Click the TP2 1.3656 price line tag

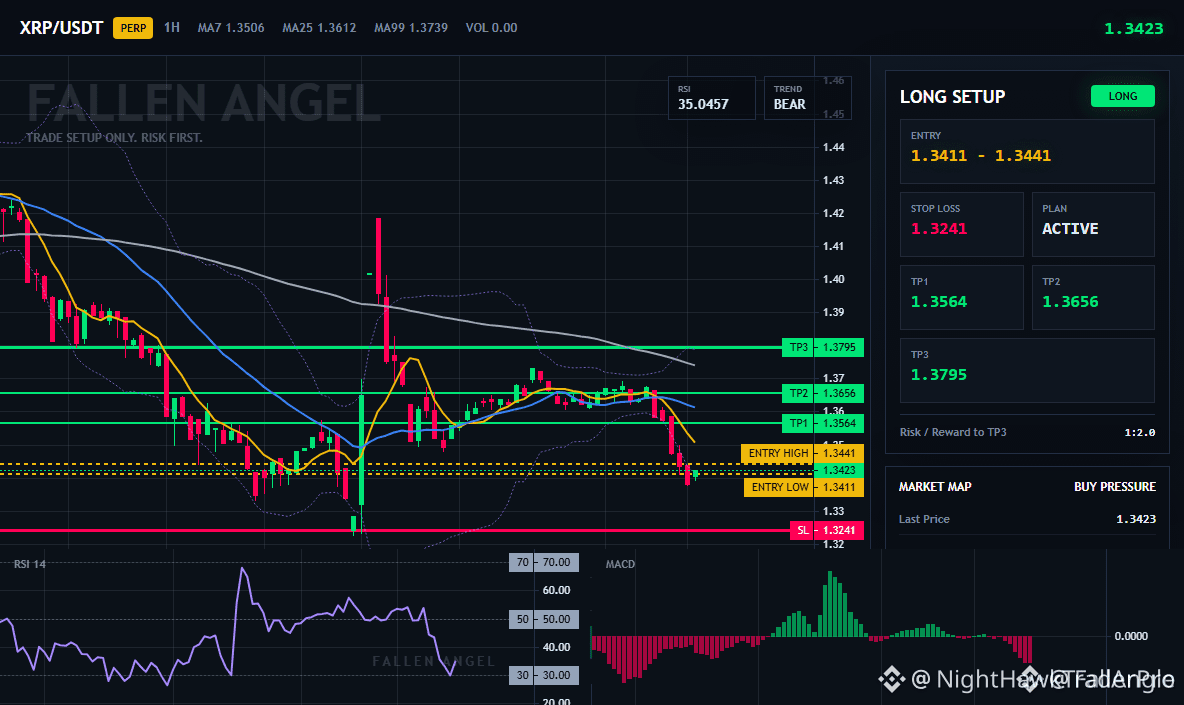tap(822, 393)
